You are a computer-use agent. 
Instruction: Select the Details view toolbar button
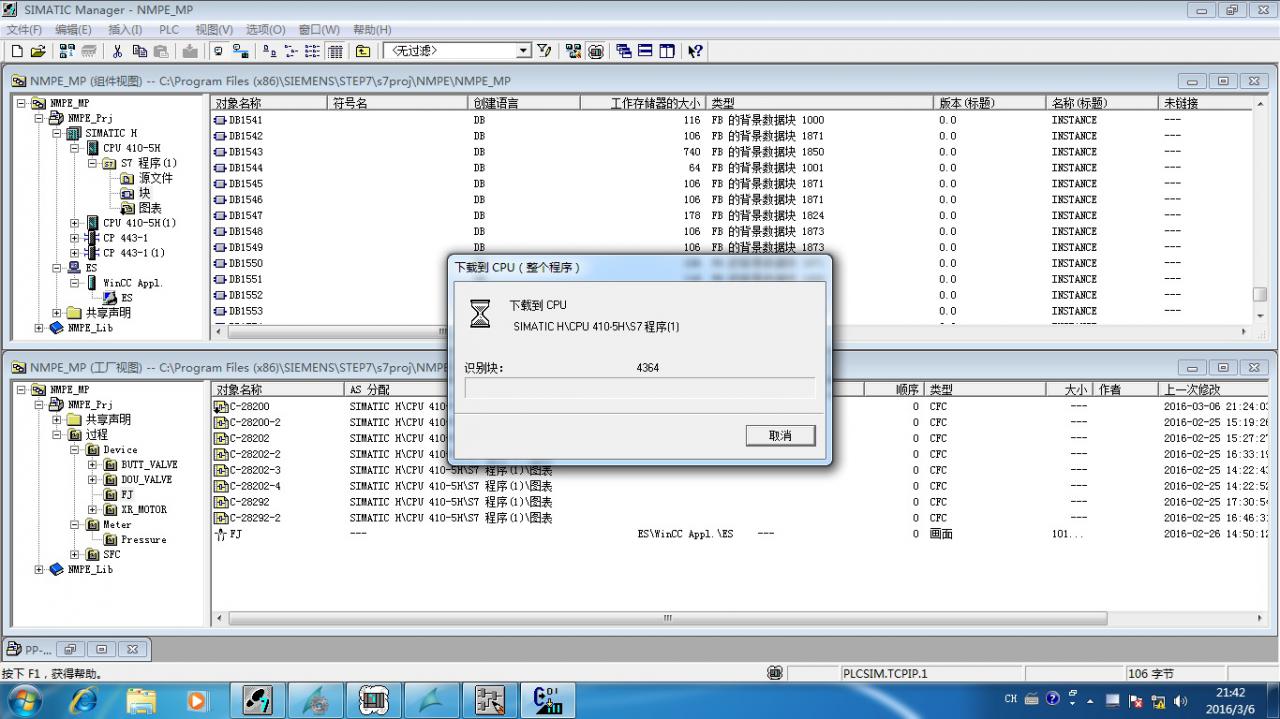(335, 51)
